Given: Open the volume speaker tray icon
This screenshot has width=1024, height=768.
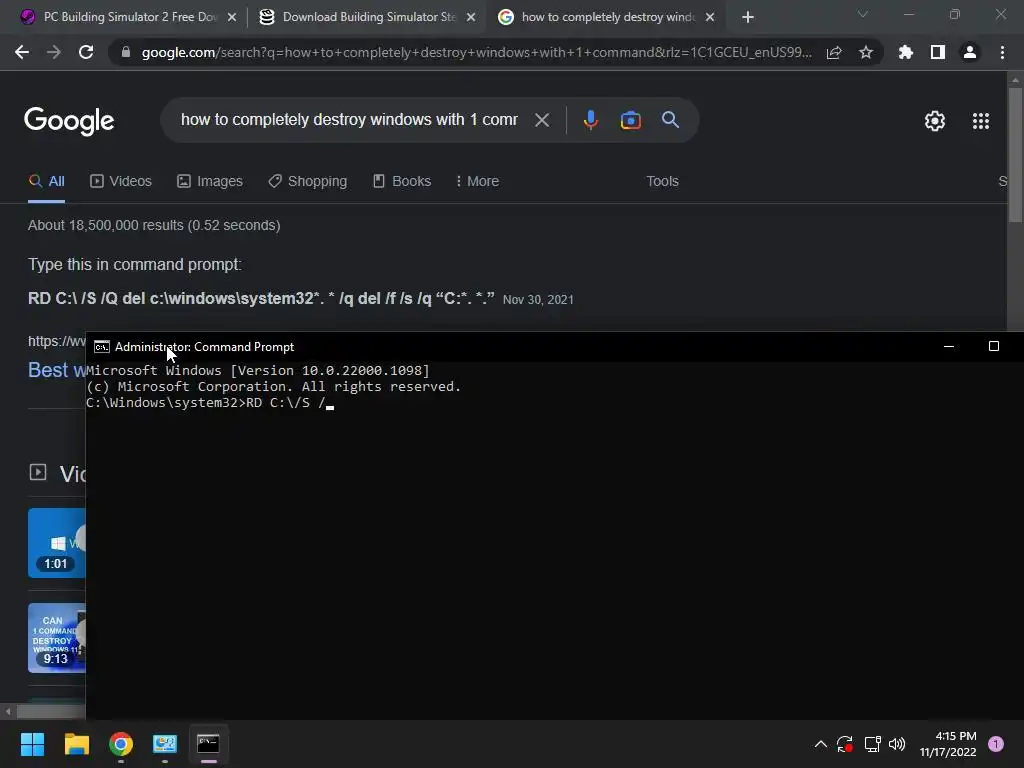Looking at the screenshot, I should click(x=897, y=744).
